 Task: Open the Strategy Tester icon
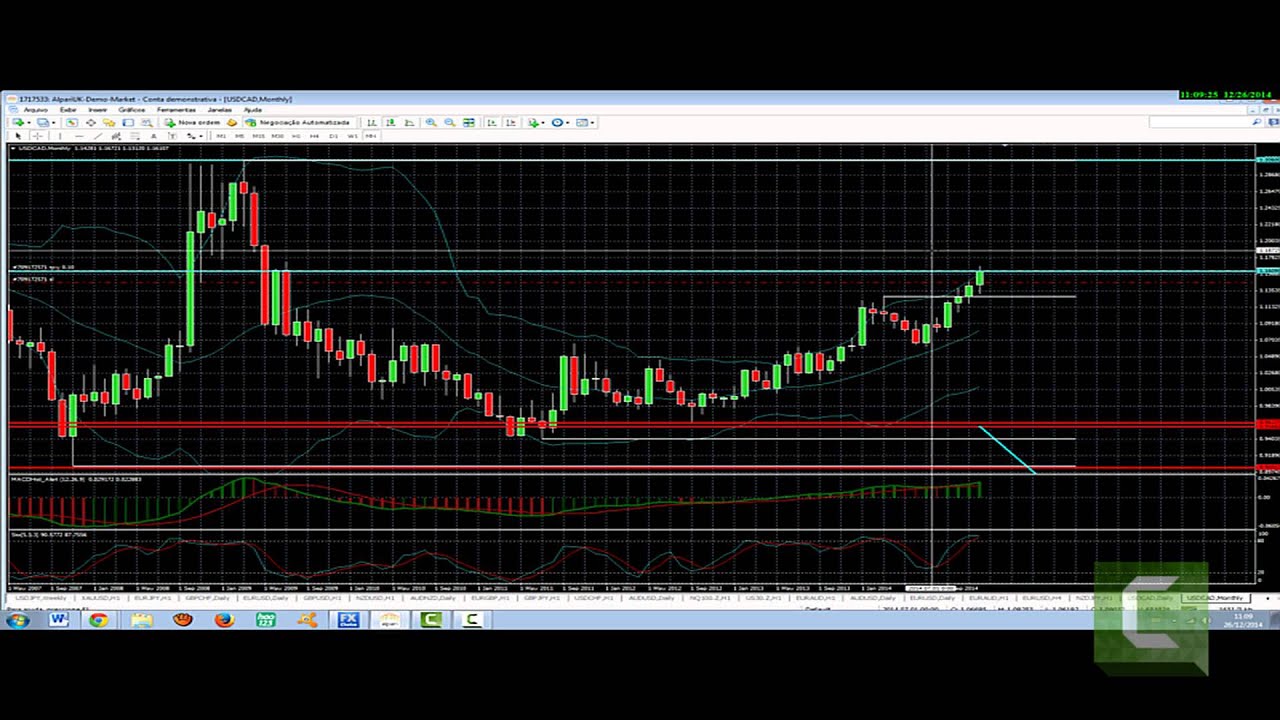147,122
